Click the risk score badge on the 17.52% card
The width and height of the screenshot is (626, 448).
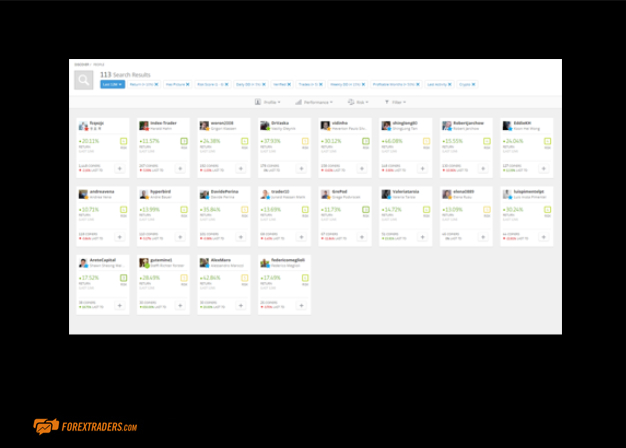click(123, 278)
